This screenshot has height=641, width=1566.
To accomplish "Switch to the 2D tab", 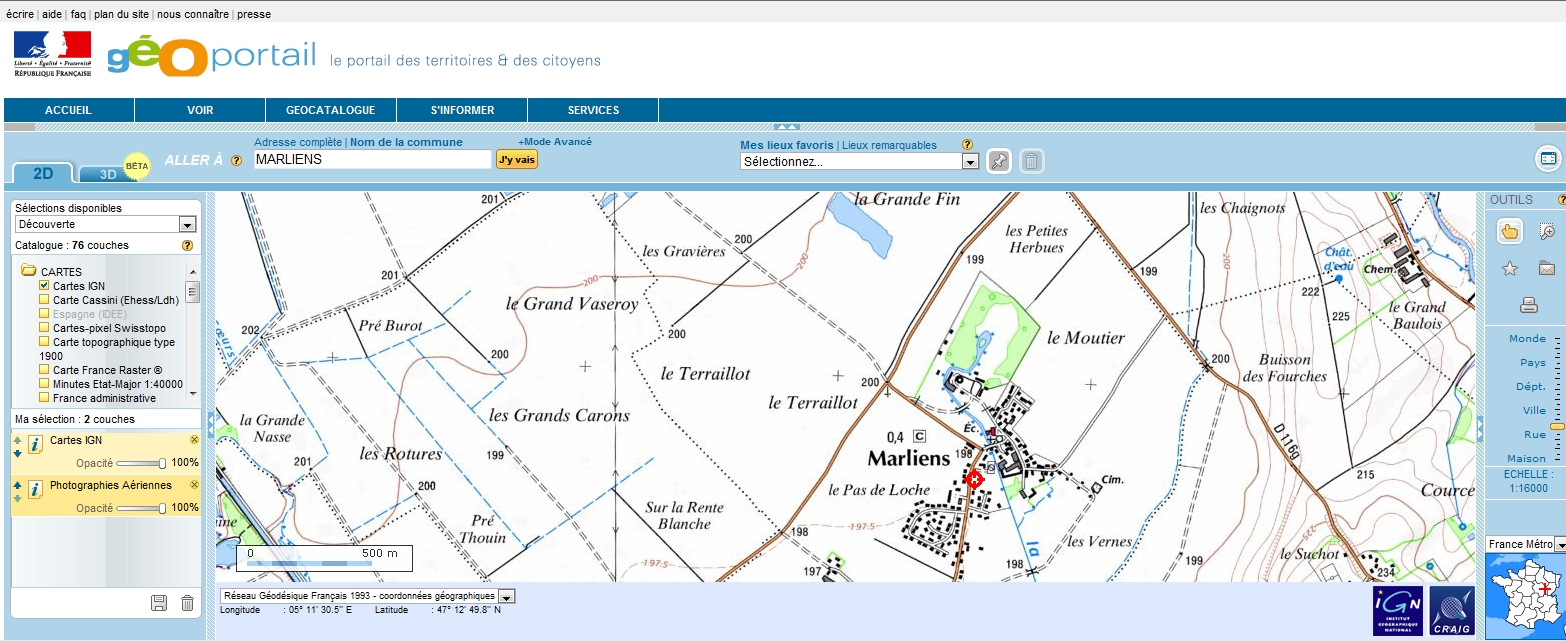I will 43,173.
